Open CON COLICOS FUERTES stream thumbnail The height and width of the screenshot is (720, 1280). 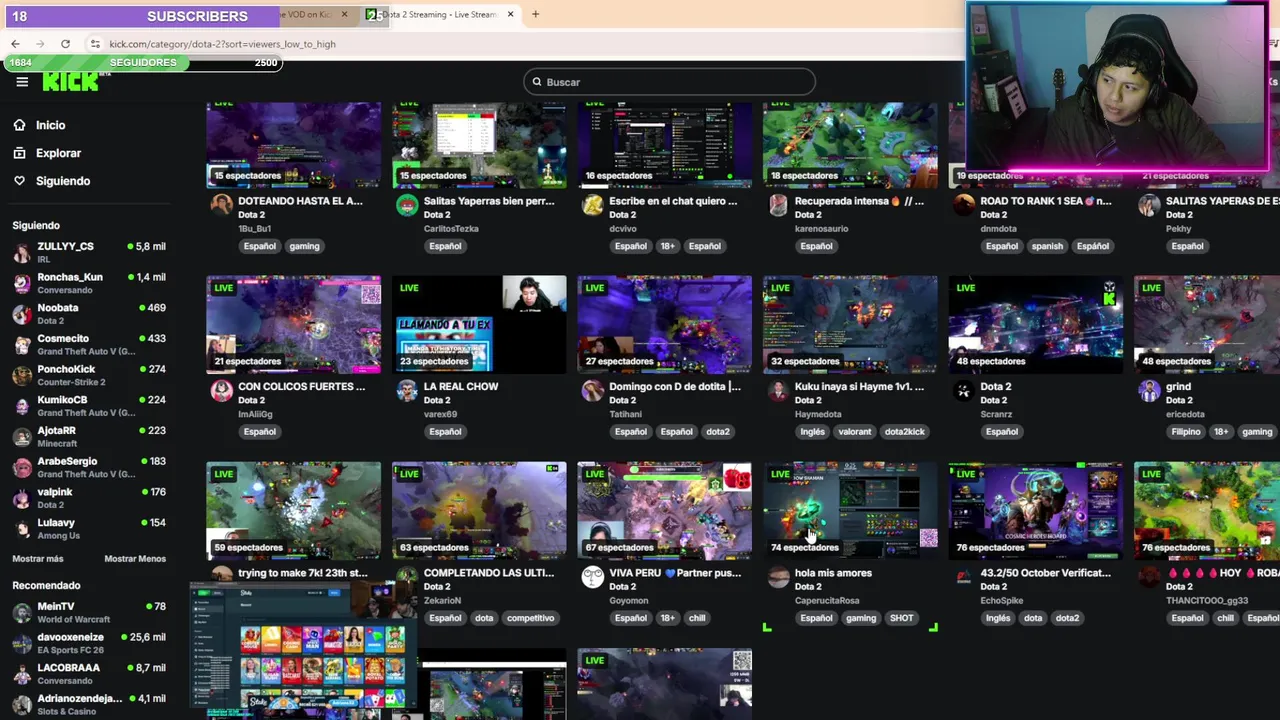click(293, 324)
